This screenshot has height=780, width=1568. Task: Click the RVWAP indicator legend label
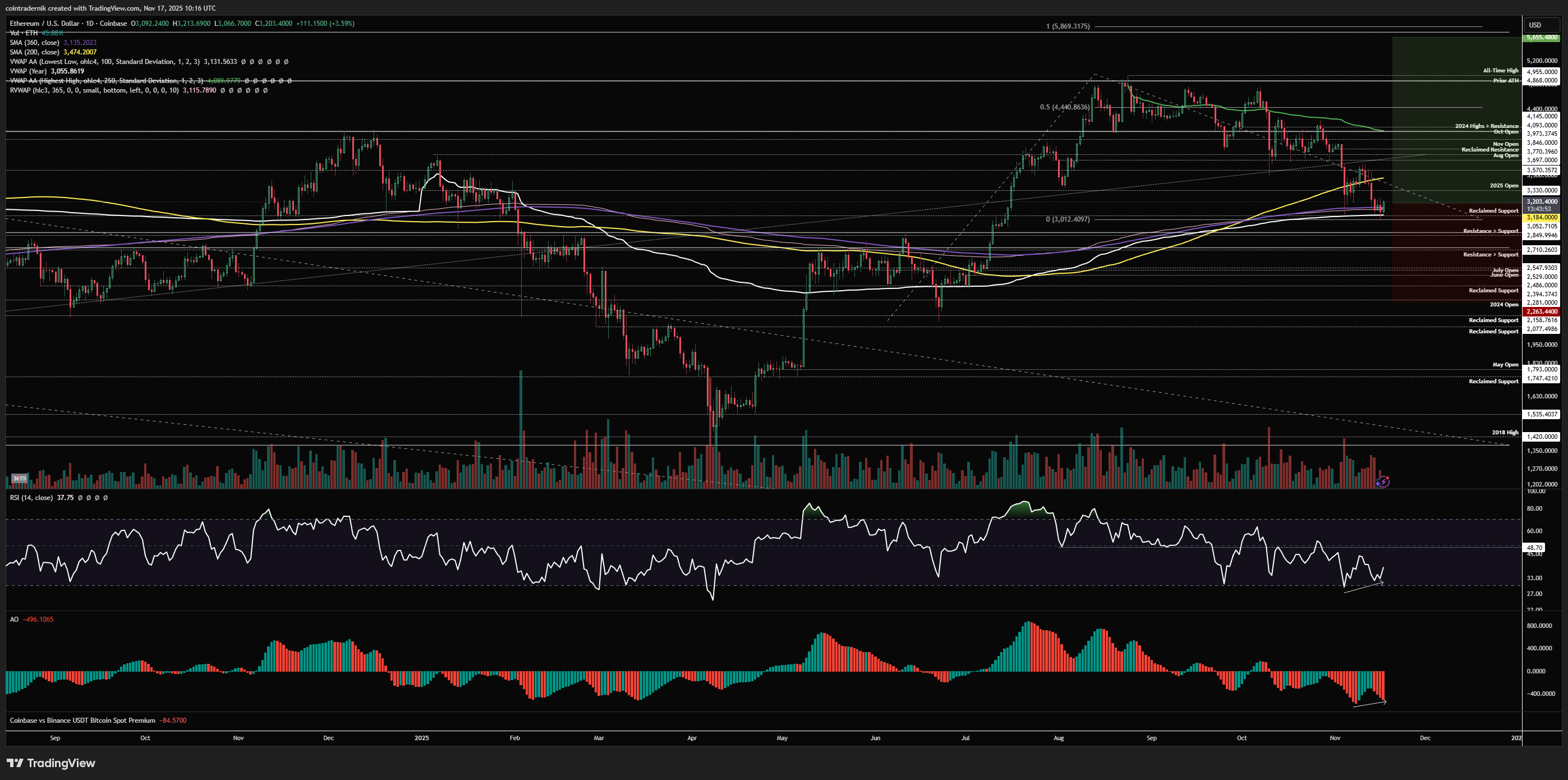[x=94, y=90]
